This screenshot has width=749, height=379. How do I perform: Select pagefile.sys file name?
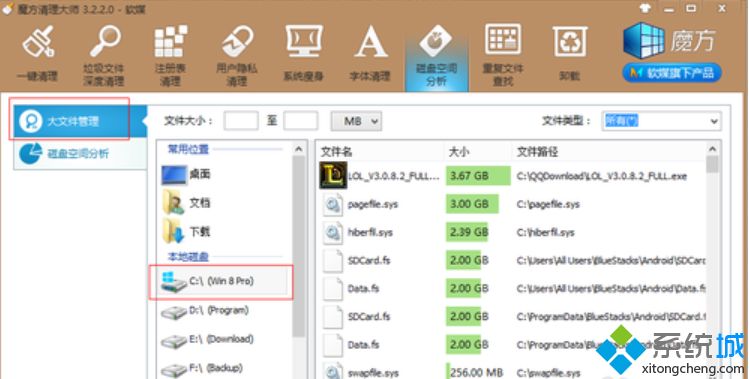373,205
